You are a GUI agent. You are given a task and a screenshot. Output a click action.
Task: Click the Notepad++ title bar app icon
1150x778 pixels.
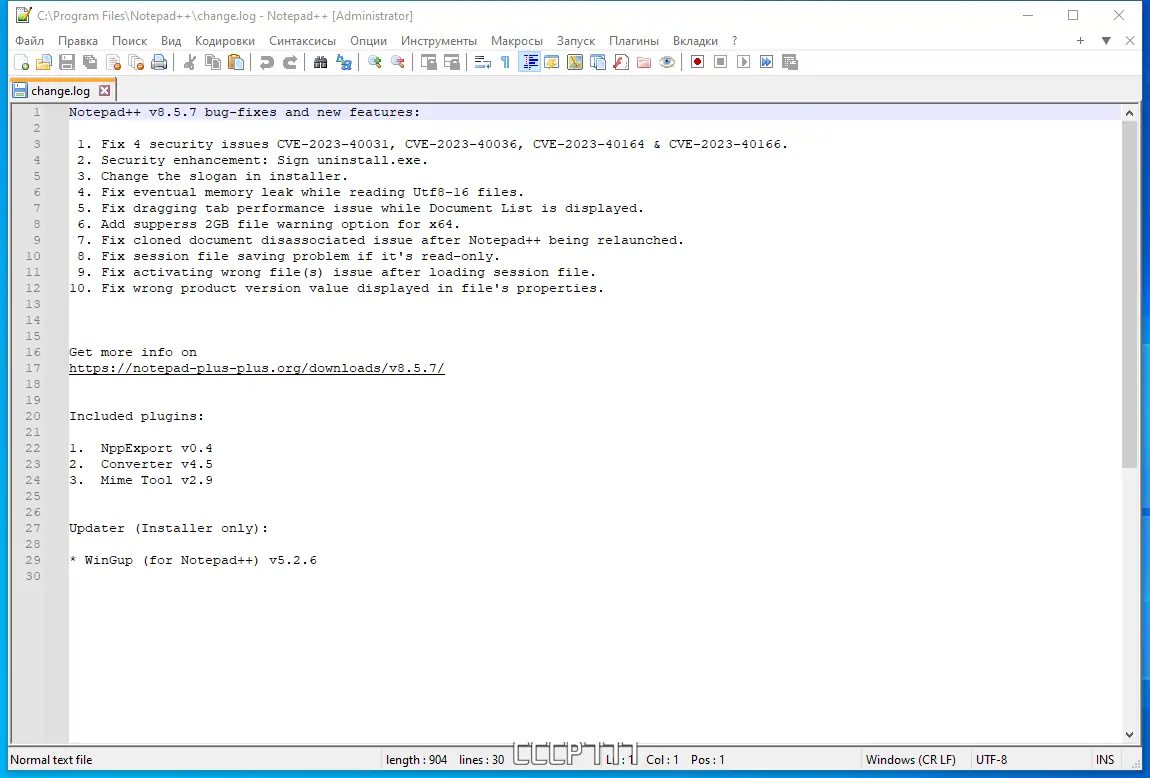pyautogui.click(x=23, y=15)
